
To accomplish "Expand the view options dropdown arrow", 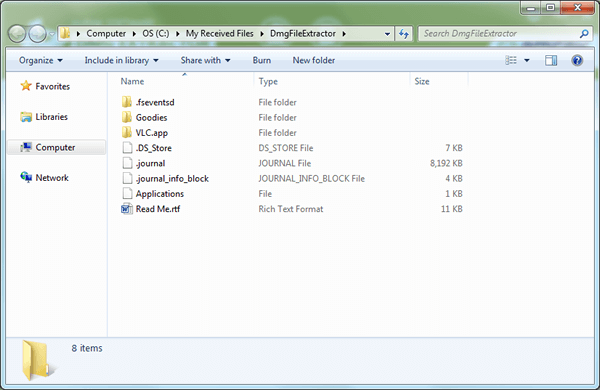I will (x=527, y=60).
